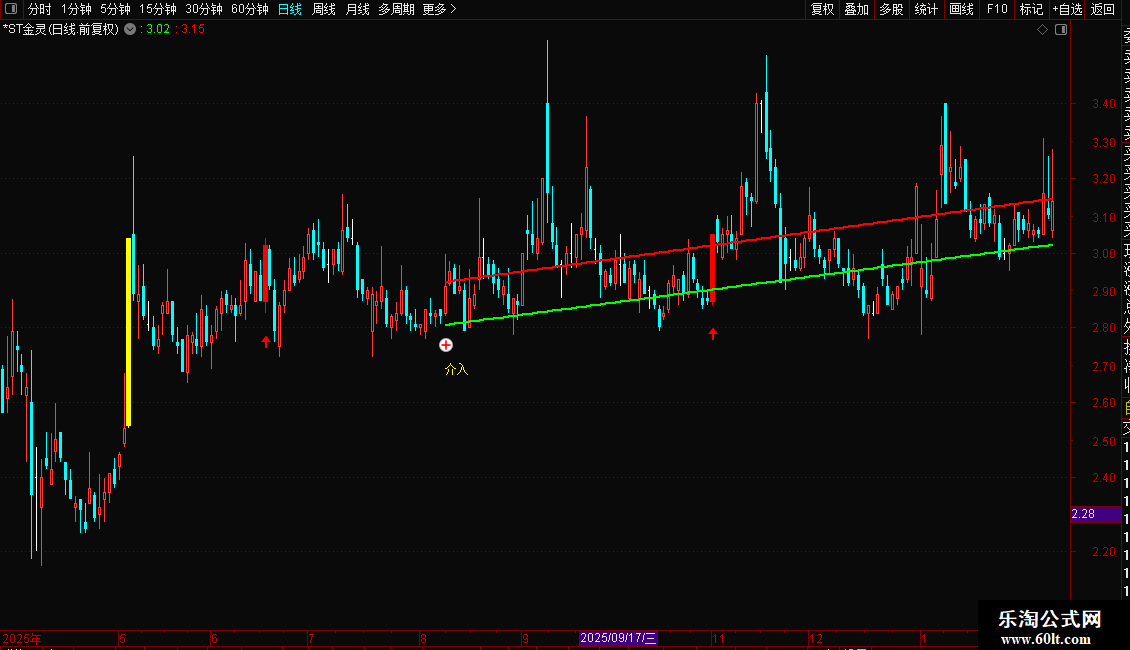Switch to 60分钟 period tab
This screenshot has height=650, width=1130.
point(249,9)
